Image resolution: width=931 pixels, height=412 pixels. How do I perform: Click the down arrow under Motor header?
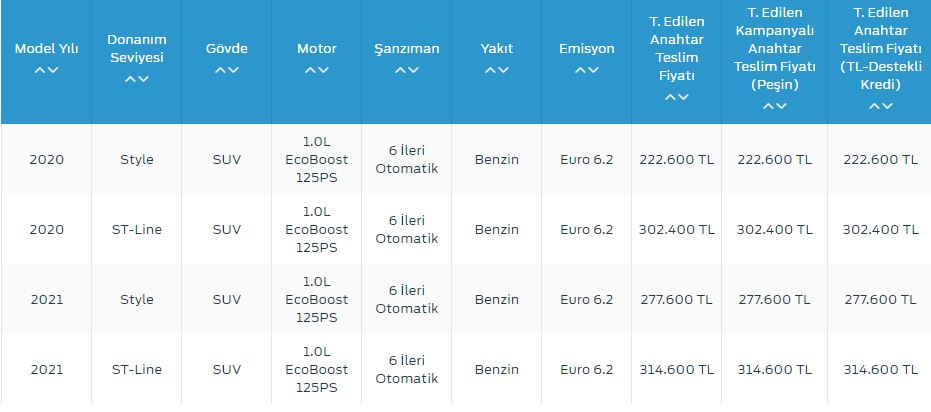(323, 70)
